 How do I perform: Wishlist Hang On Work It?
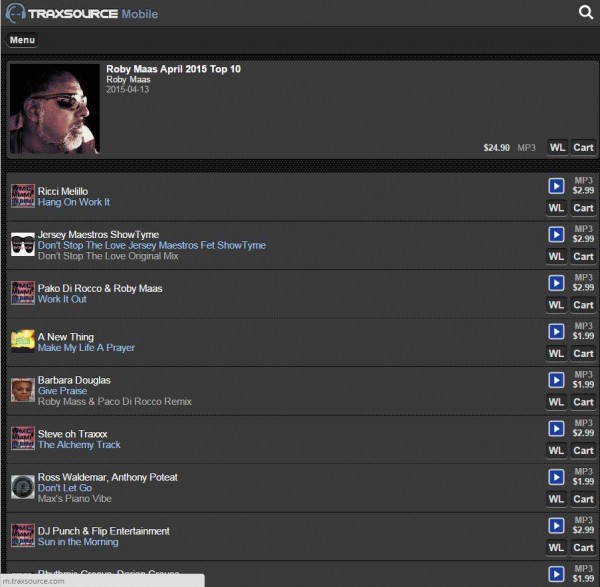click(556, 208)
